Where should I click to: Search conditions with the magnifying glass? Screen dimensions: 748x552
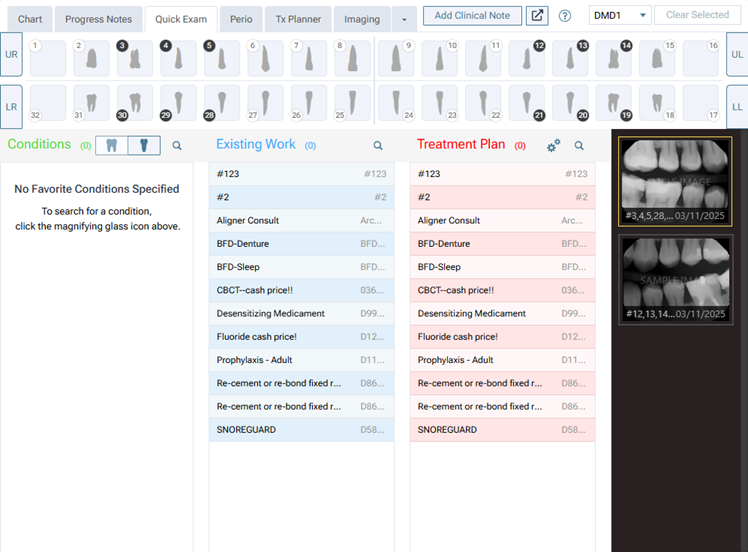(x=177, y=146)
